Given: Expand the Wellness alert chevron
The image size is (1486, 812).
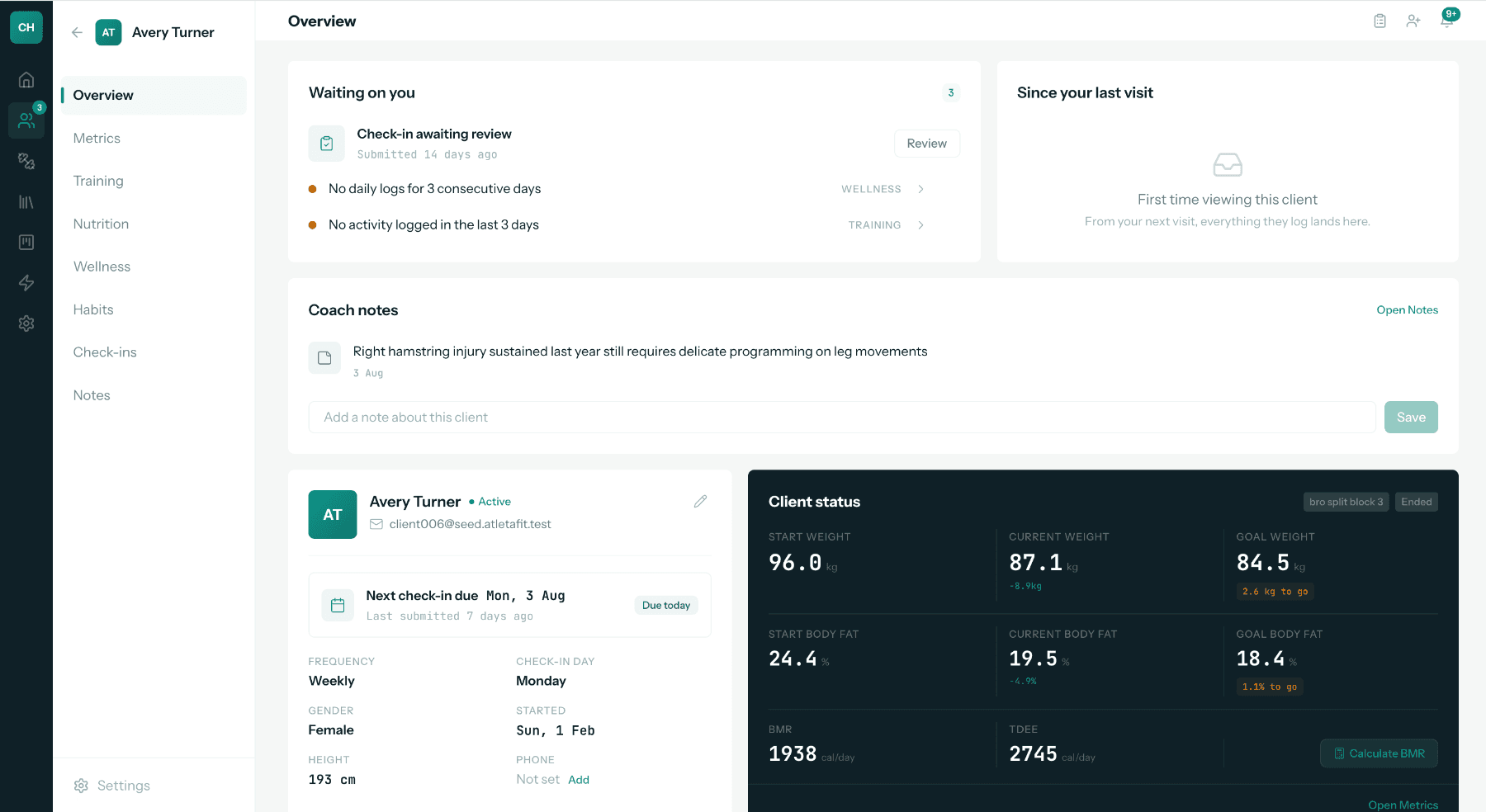Looking at the screenshot, I should click(920, 189).
